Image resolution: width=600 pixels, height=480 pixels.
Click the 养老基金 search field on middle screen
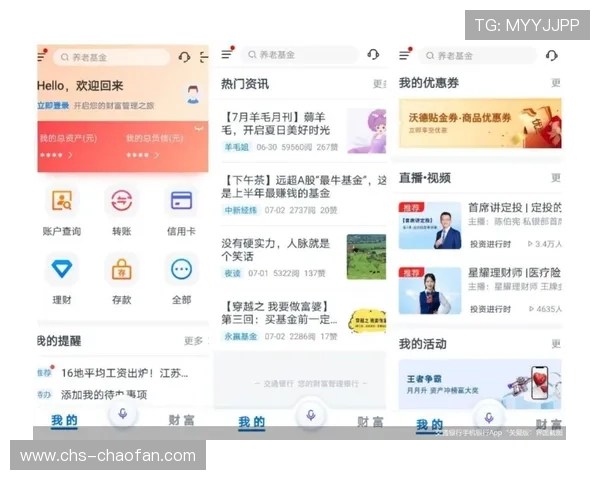coord(300,55)
